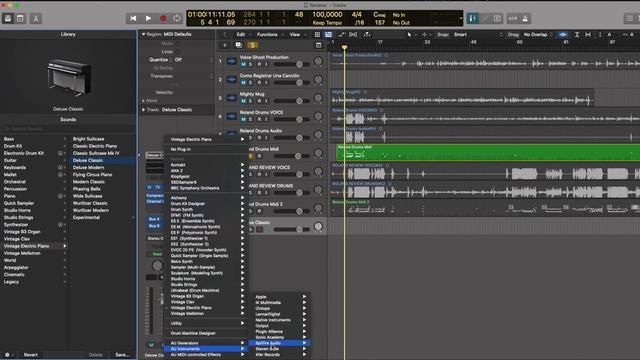This screenshot has width=640, height=360.
Task: Open AU Generators submenu
Action: pos(206,343)
